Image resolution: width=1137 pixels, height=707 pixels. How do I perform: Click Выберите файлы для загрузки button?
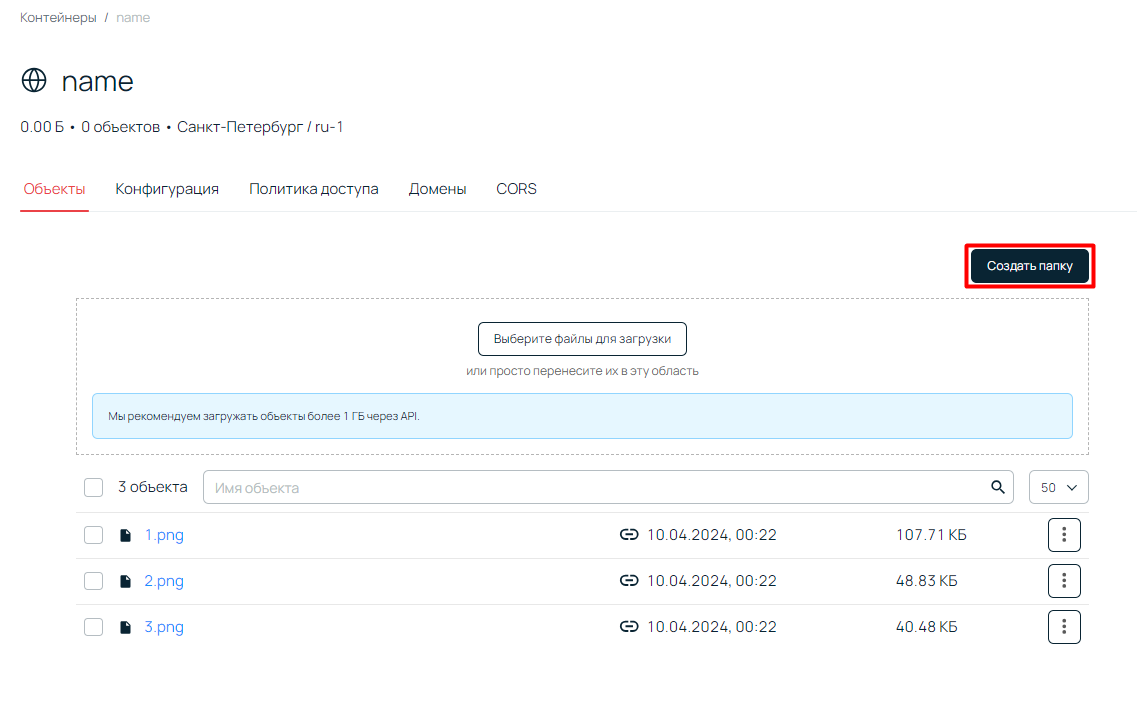(x=582, y=339)
